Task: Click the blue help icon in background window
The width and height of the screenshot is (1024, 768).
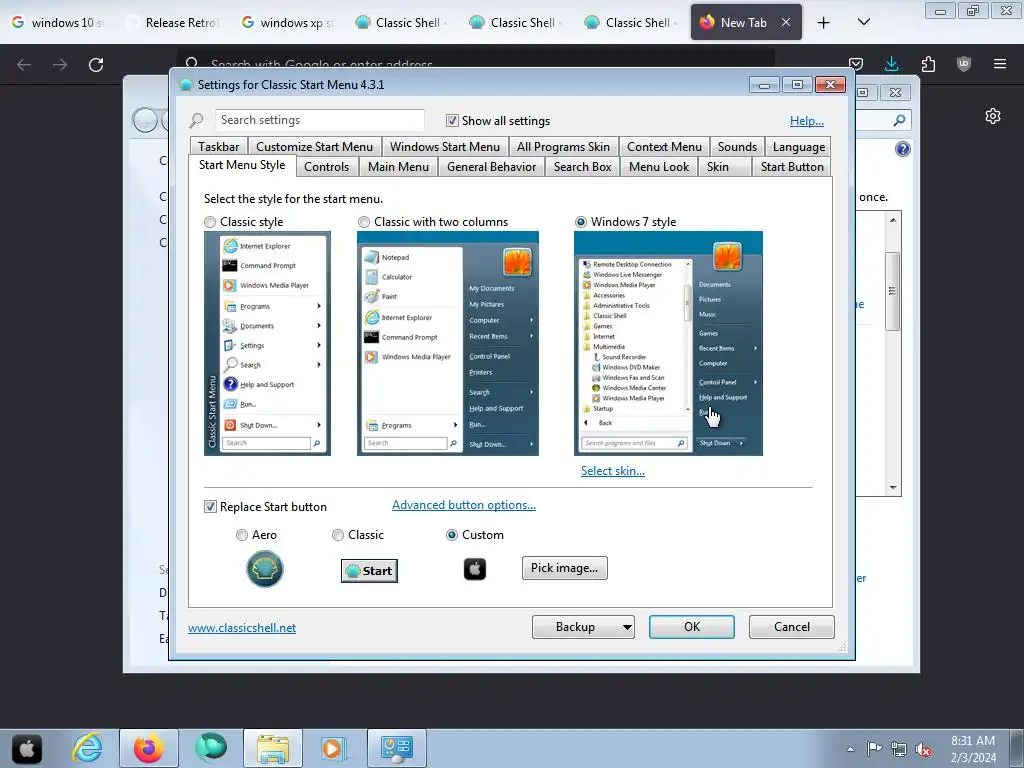Action: click(903, 149)
